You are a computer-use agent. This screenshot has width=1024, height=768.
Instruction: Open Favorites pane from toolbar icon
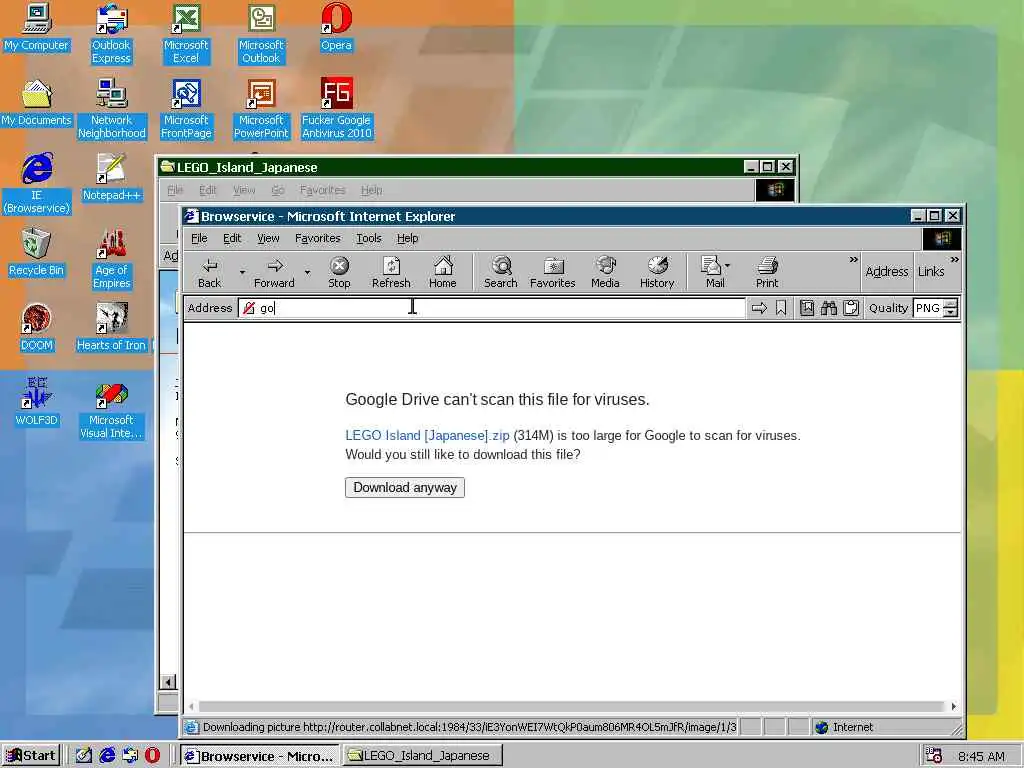[552, 272]
